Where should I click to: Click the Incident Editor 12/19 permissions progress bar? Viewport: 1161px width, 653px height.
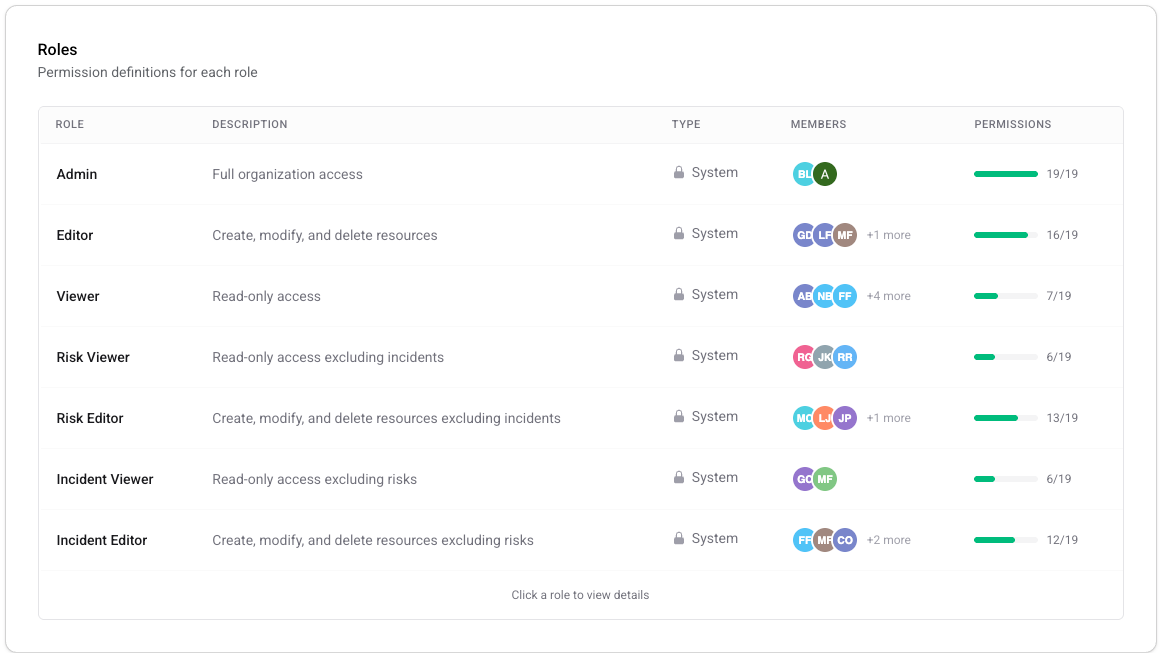[x=1006, y=540]
